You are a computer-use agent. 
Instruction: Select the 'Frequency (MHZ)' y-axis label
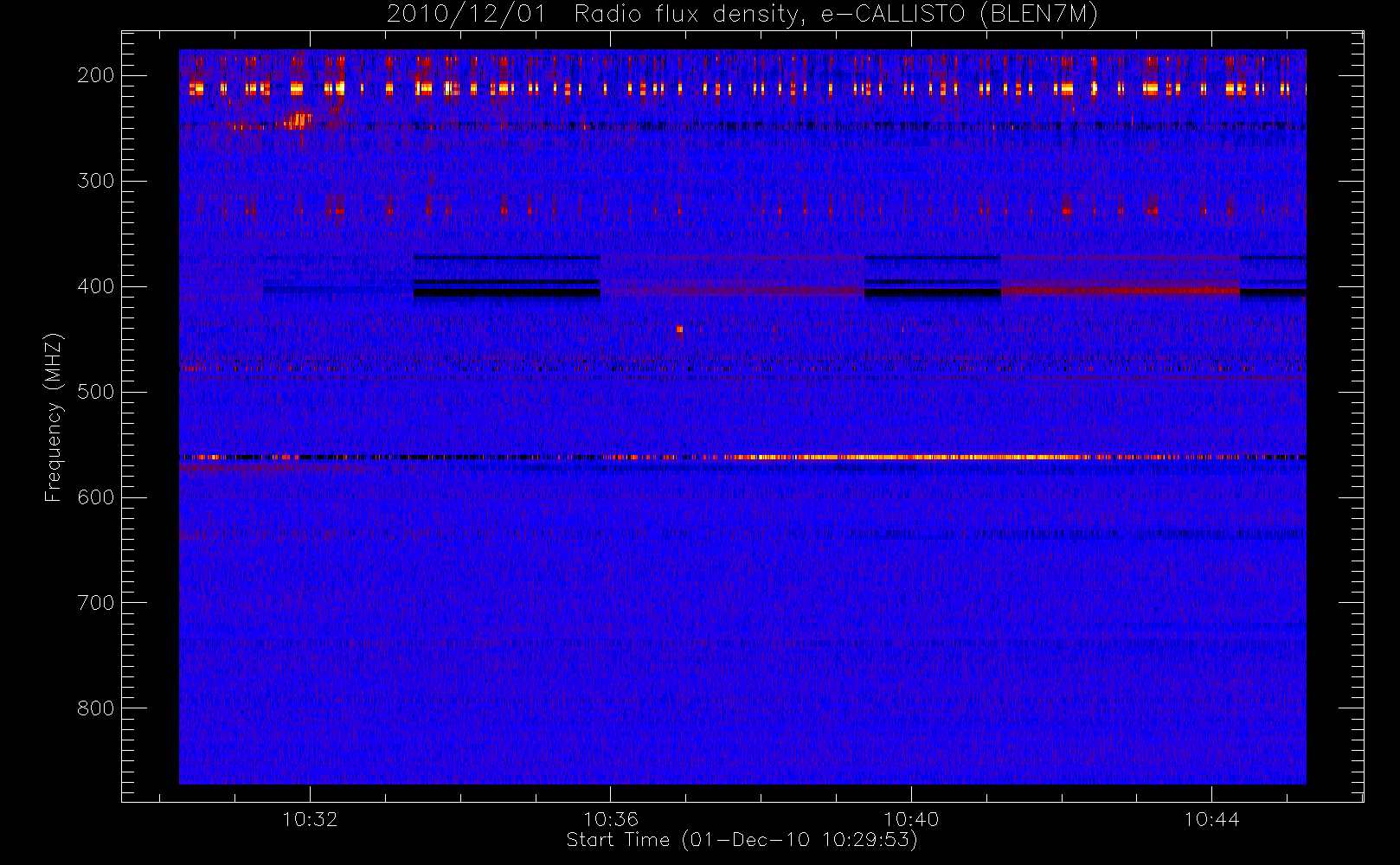[54, 418]
